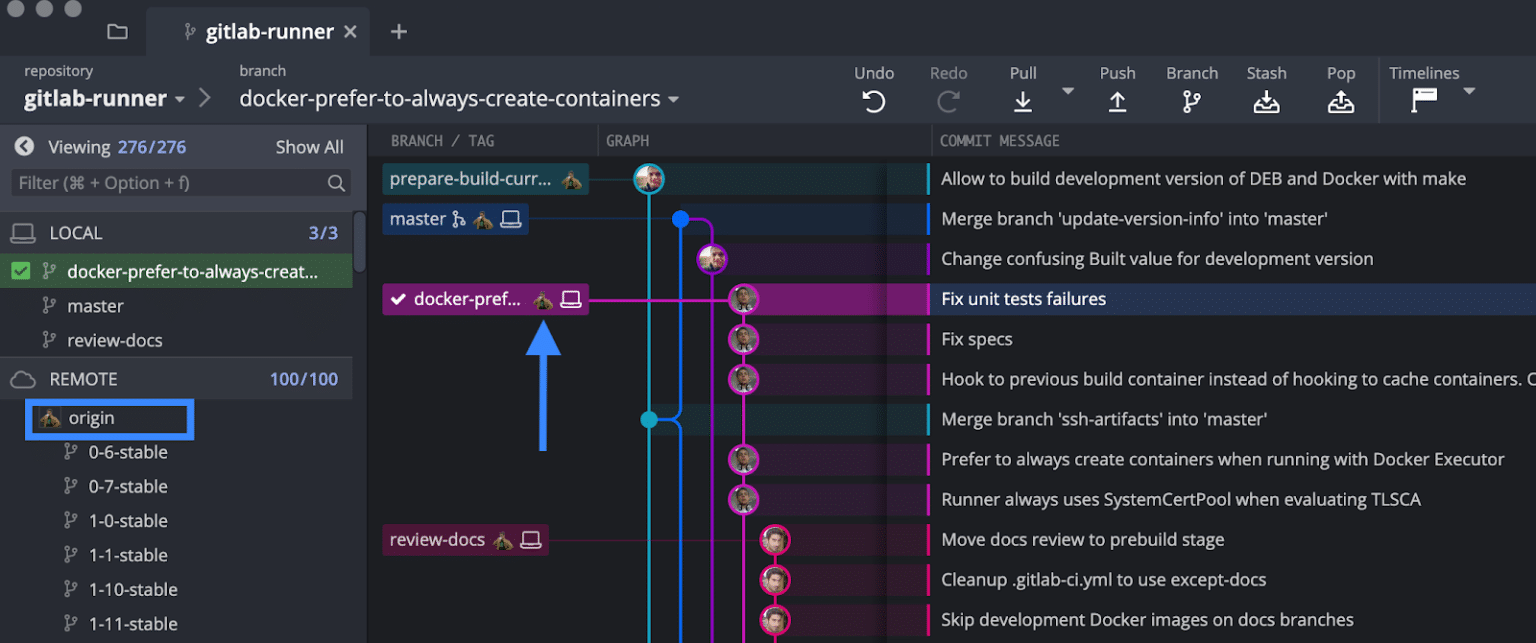This screenshot has width=1536, height=643.
Task: Collapse the left panel with the chevron
Action: 23,146
